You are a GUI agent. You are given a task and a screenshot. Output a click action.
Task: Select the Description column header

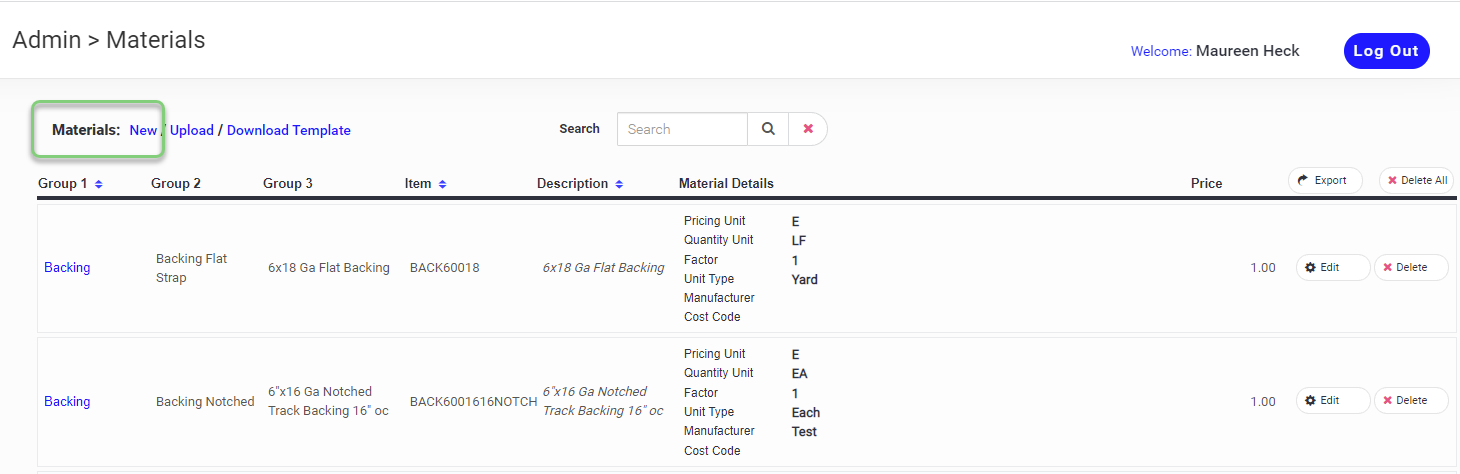(572, 184)
